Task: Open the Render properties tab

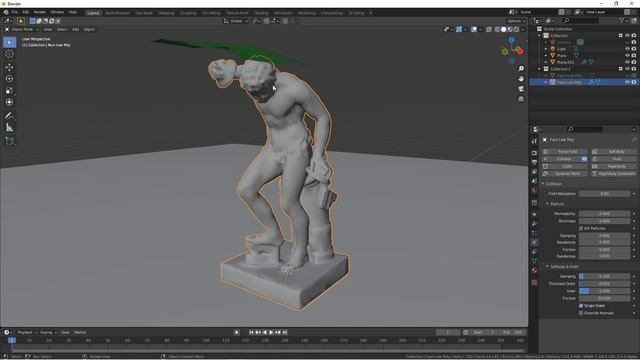Action: pyautogui.click(x=534, y=153)
